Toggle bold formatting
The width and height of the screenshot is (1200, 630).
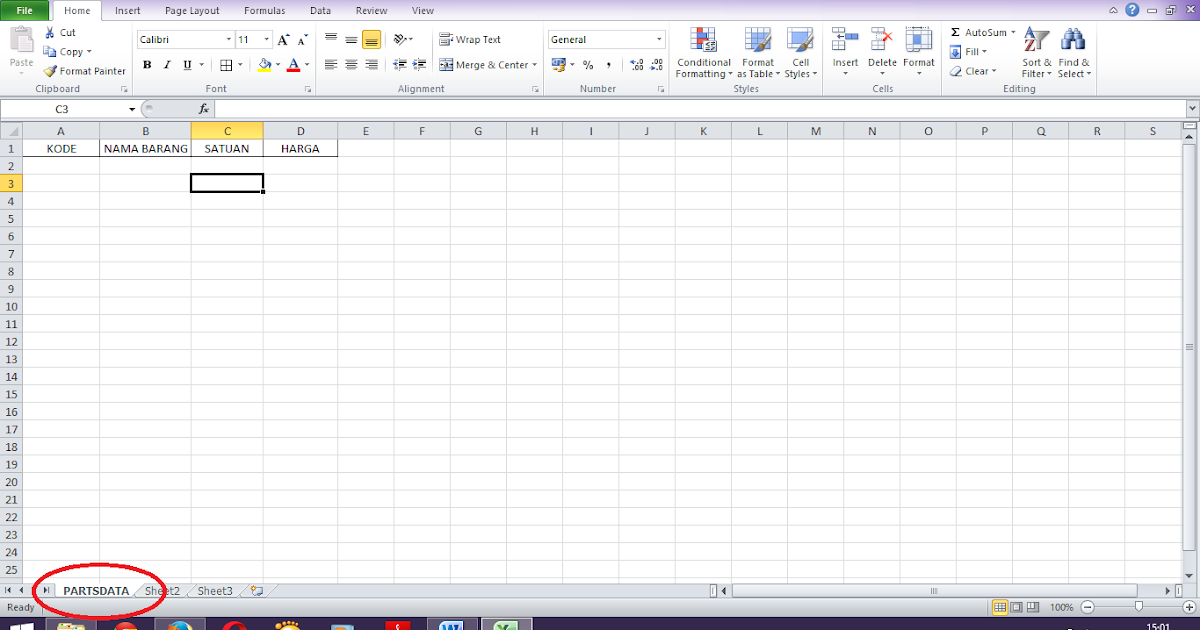(x=147, y=64)
